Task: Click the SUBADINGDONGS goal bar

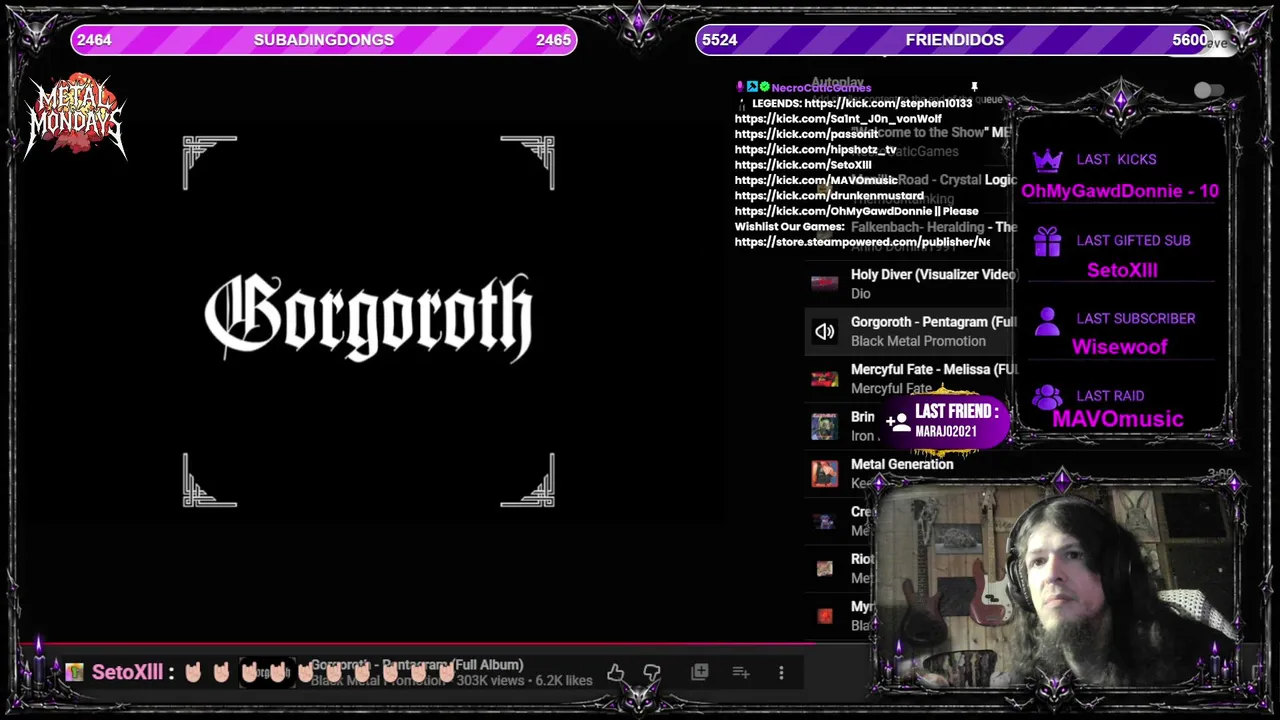Action: pos(324,40)
